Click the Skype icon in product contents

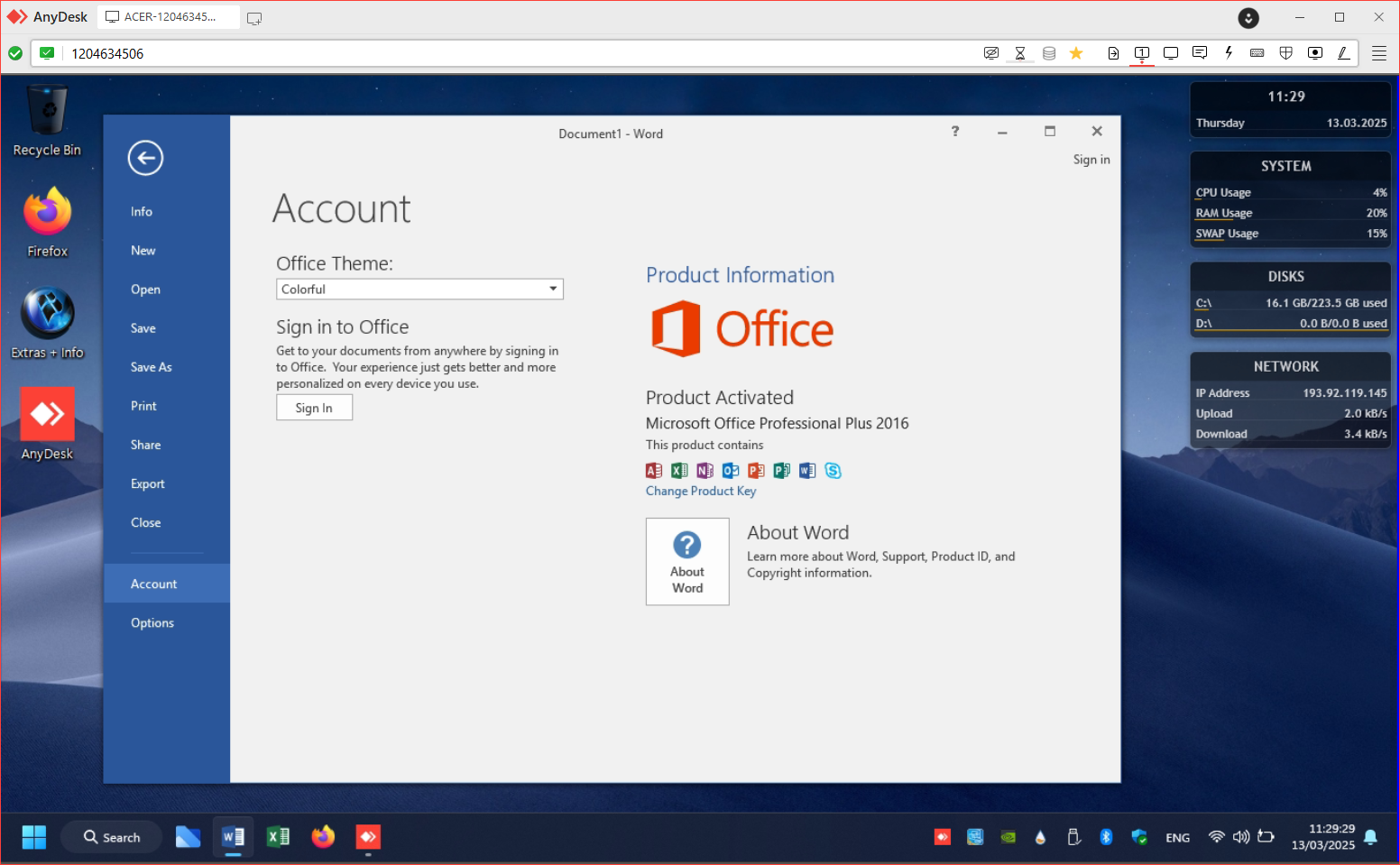833,470
